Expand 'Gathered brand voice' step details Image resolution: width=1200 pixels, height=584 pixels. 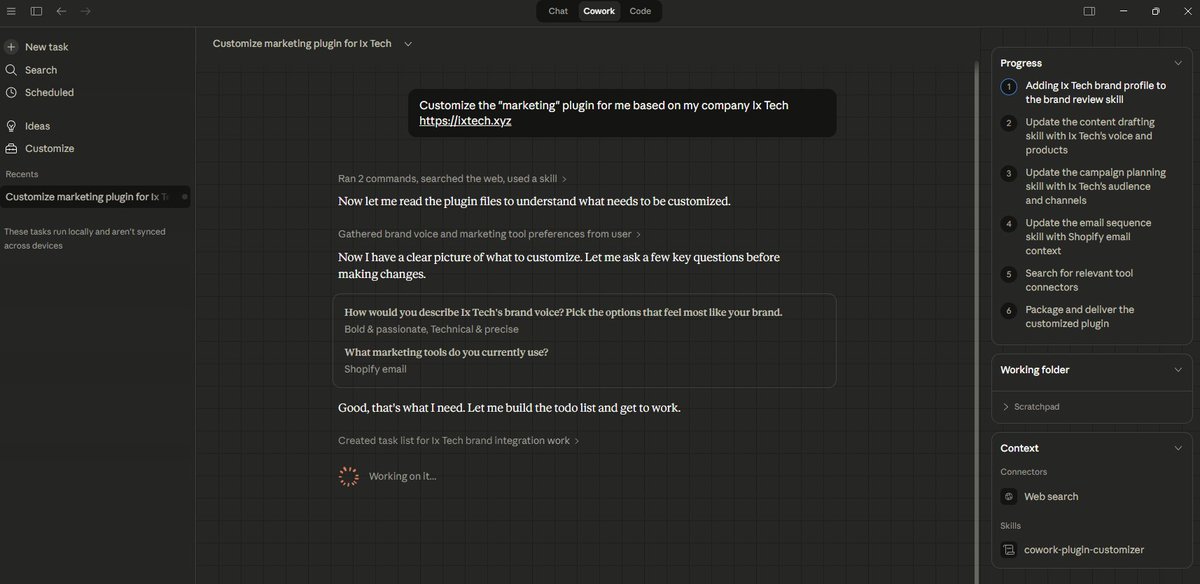pyautogui.click(x=490, y=234)
